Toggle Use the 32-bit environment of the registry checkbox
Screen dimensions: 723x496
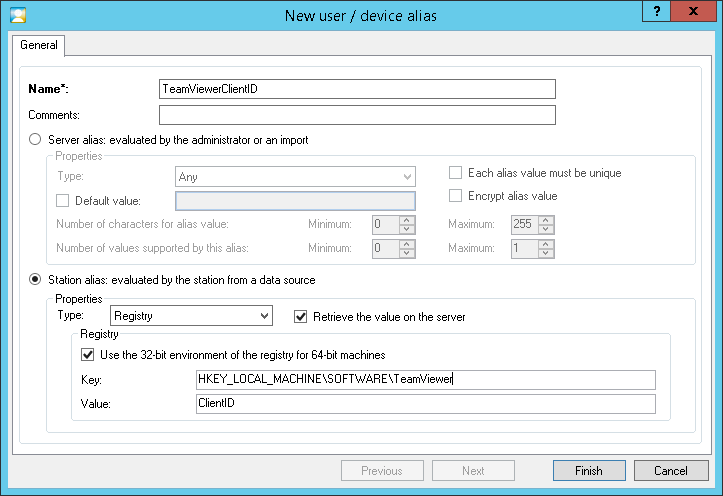tap(88, 354)
